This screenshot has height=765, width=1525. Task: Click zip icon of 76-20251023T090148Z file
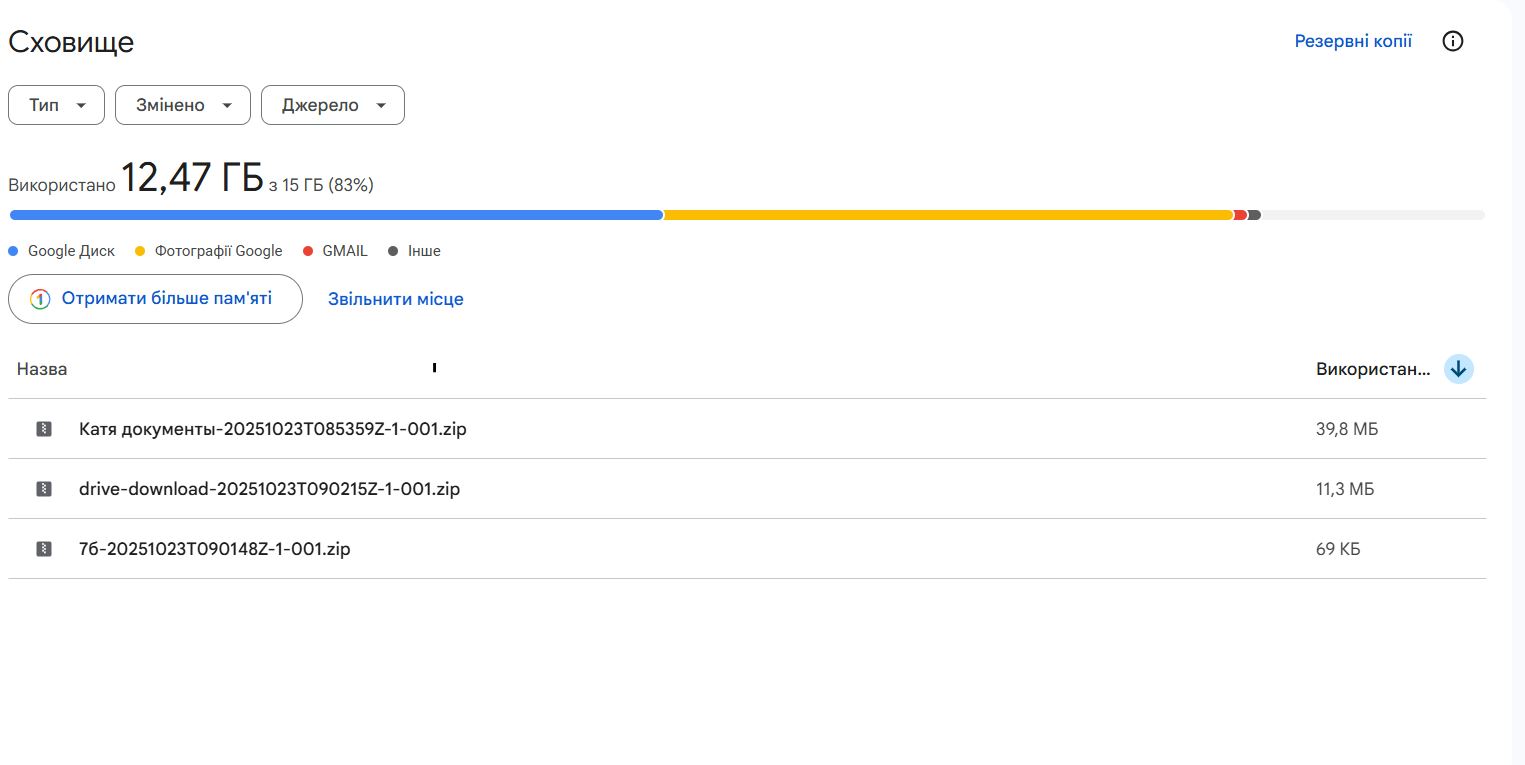tap(44, 549)
